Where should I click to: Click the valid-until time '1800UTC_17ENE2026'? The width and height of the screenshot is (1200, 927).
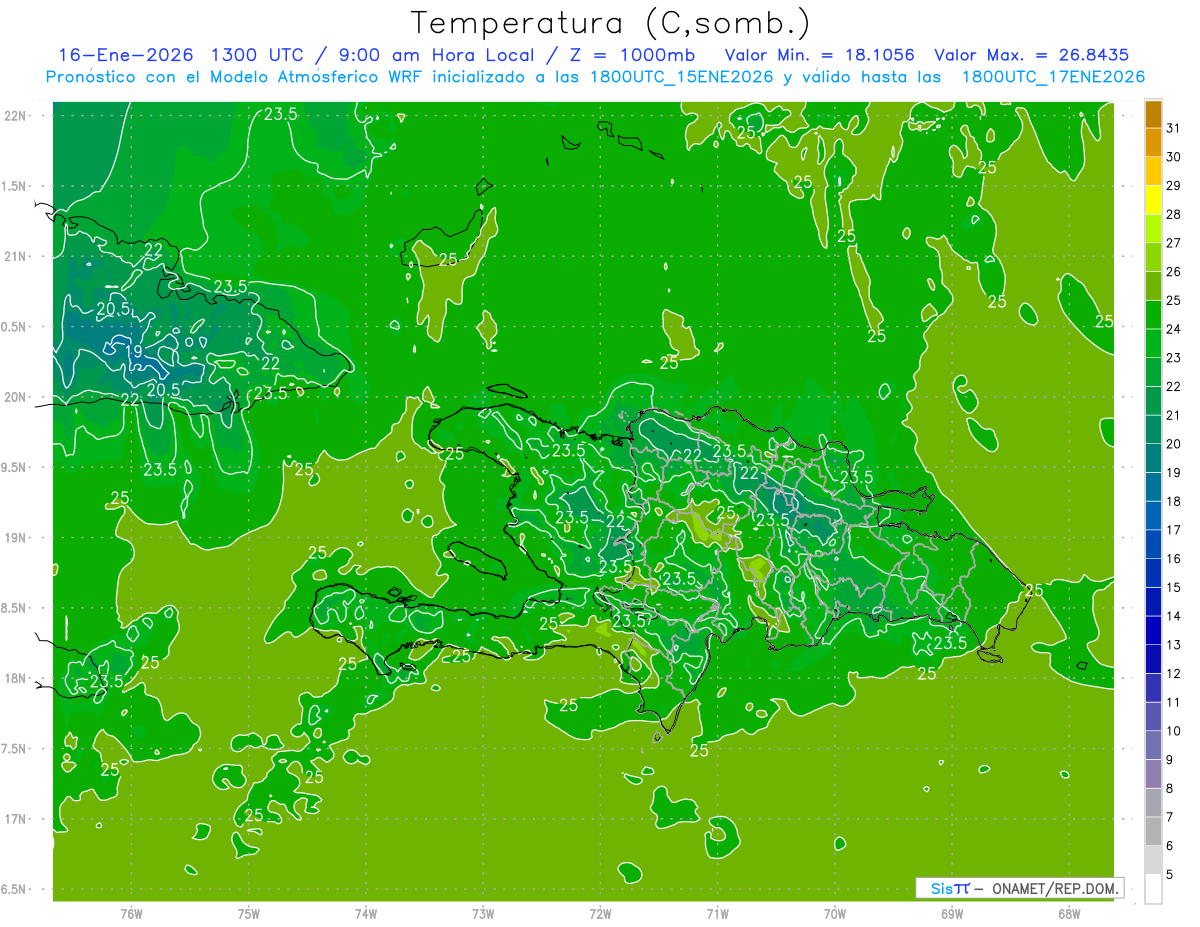pyautogui.click(x=1053, y=77)
